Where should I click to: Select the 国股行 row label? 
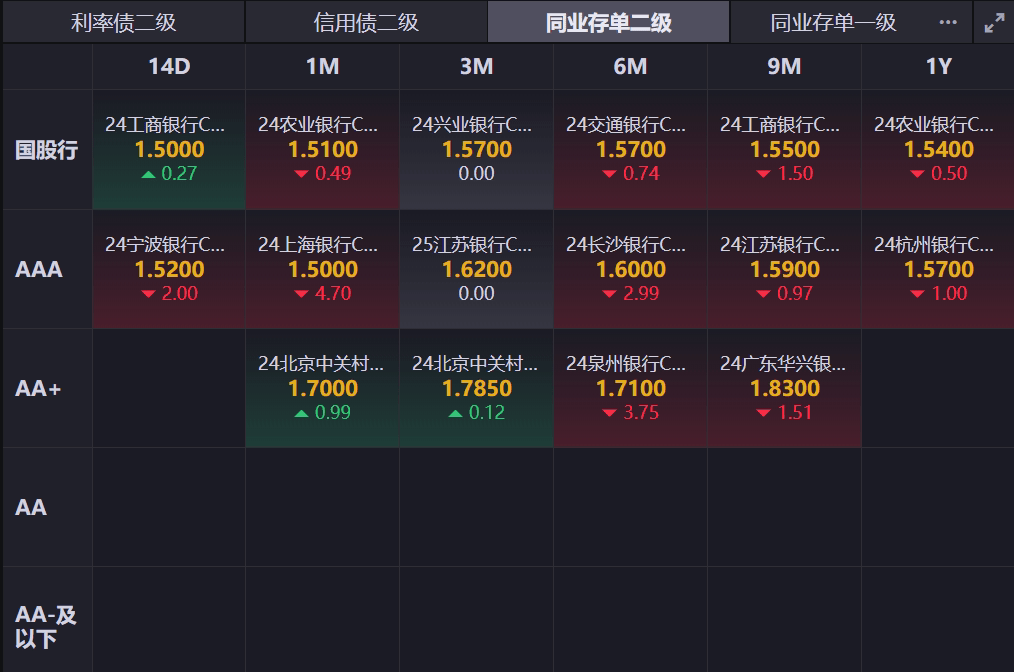46,150
